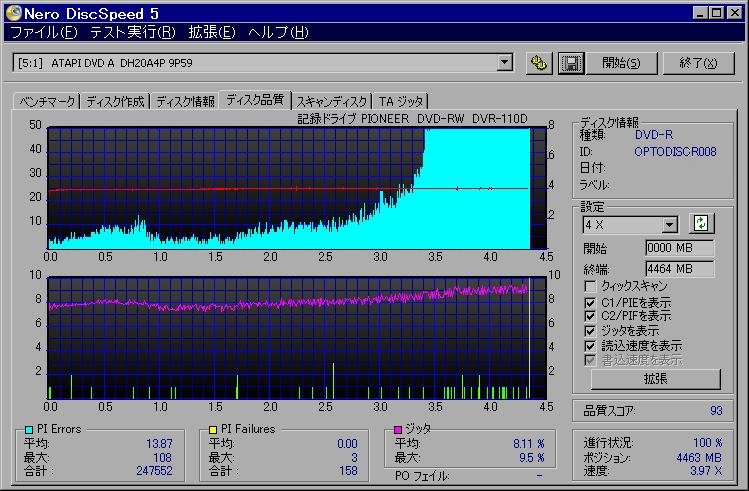Open the テスト実行(R) menu

click(133, 32)
